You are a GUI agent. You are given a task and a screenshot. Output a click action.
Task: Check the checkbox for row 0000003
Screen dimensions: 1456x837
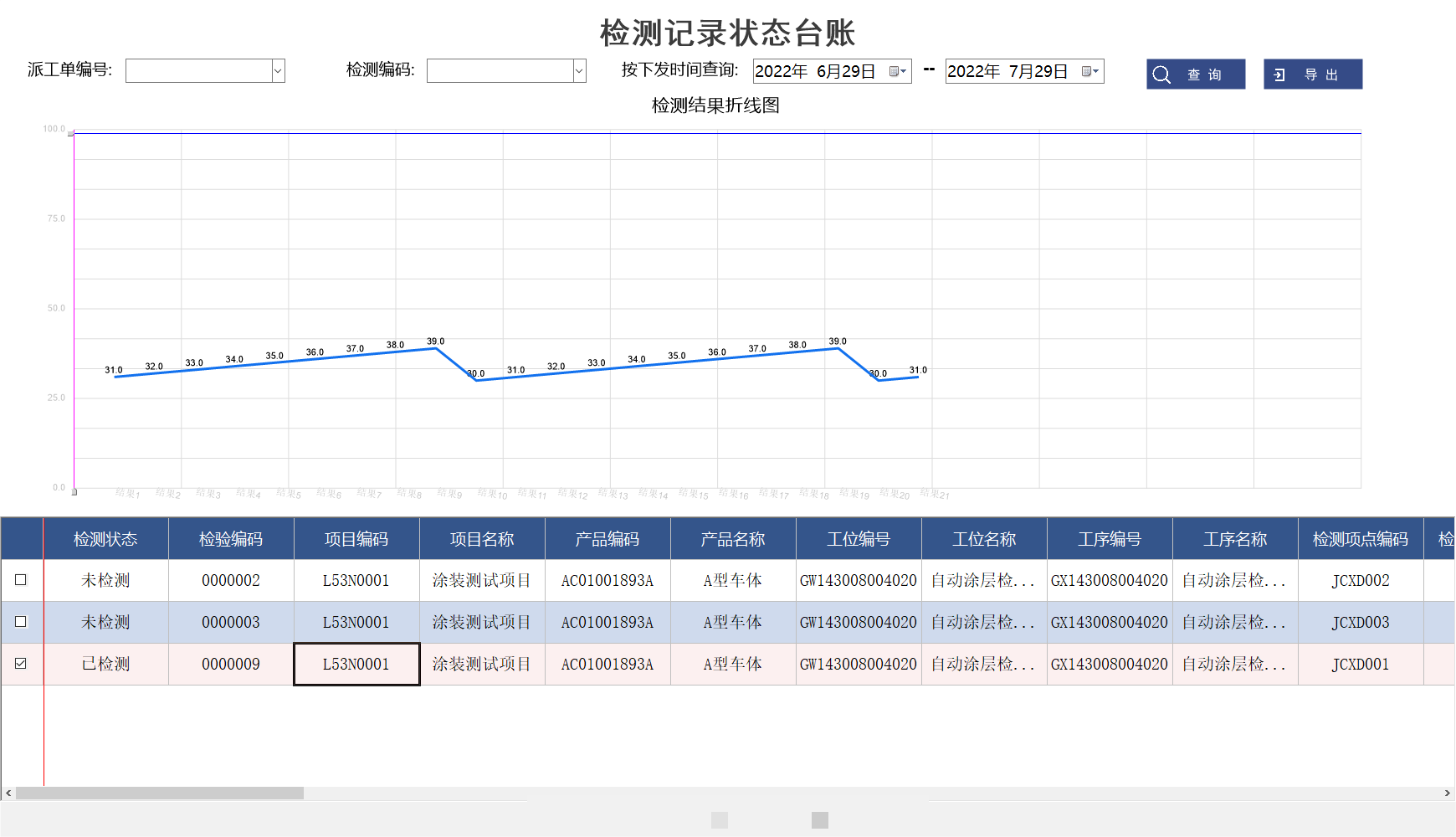coord(21,622)
